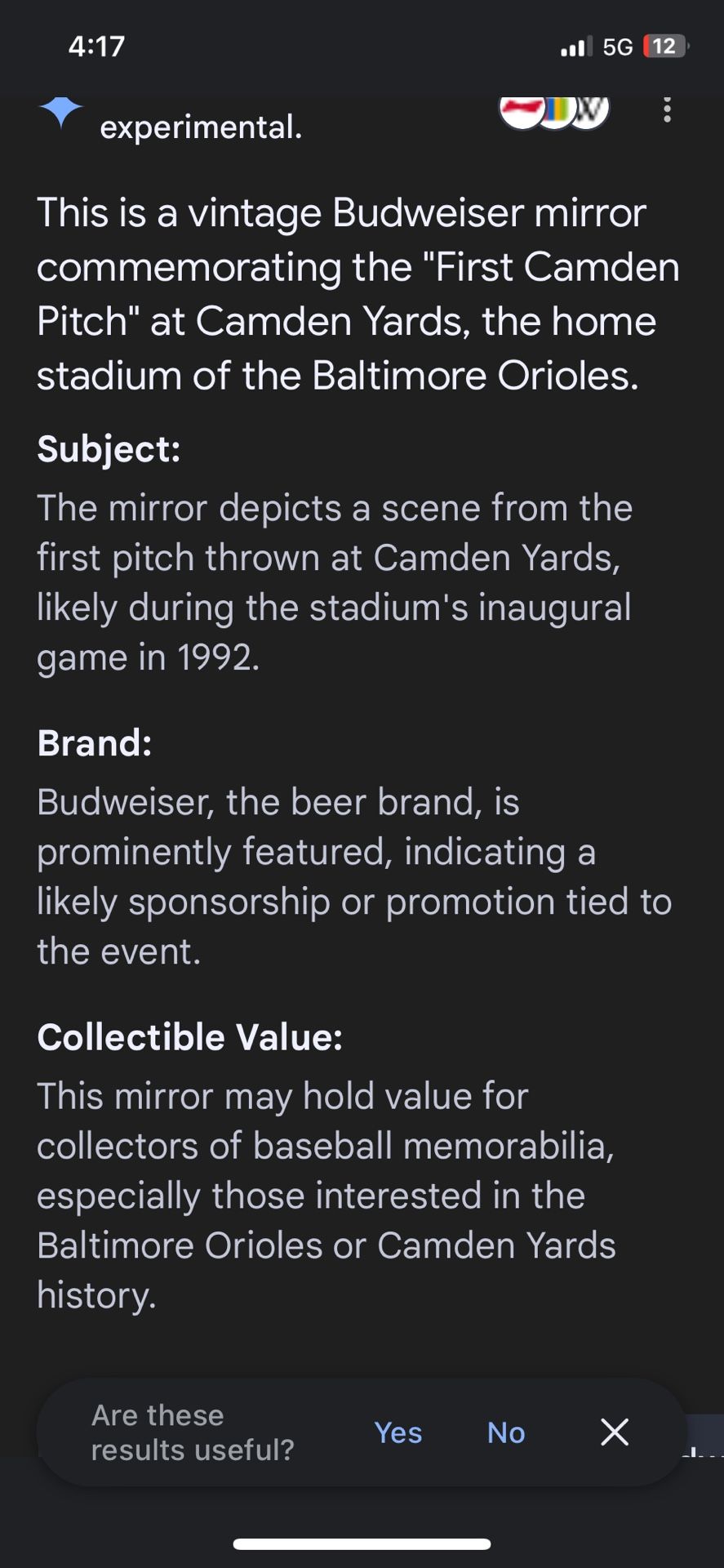Dismiss the feedback prompt with X
The width and height of the screenshot is (724, 1568).
pyautogui.click(x=614, y=1432)
